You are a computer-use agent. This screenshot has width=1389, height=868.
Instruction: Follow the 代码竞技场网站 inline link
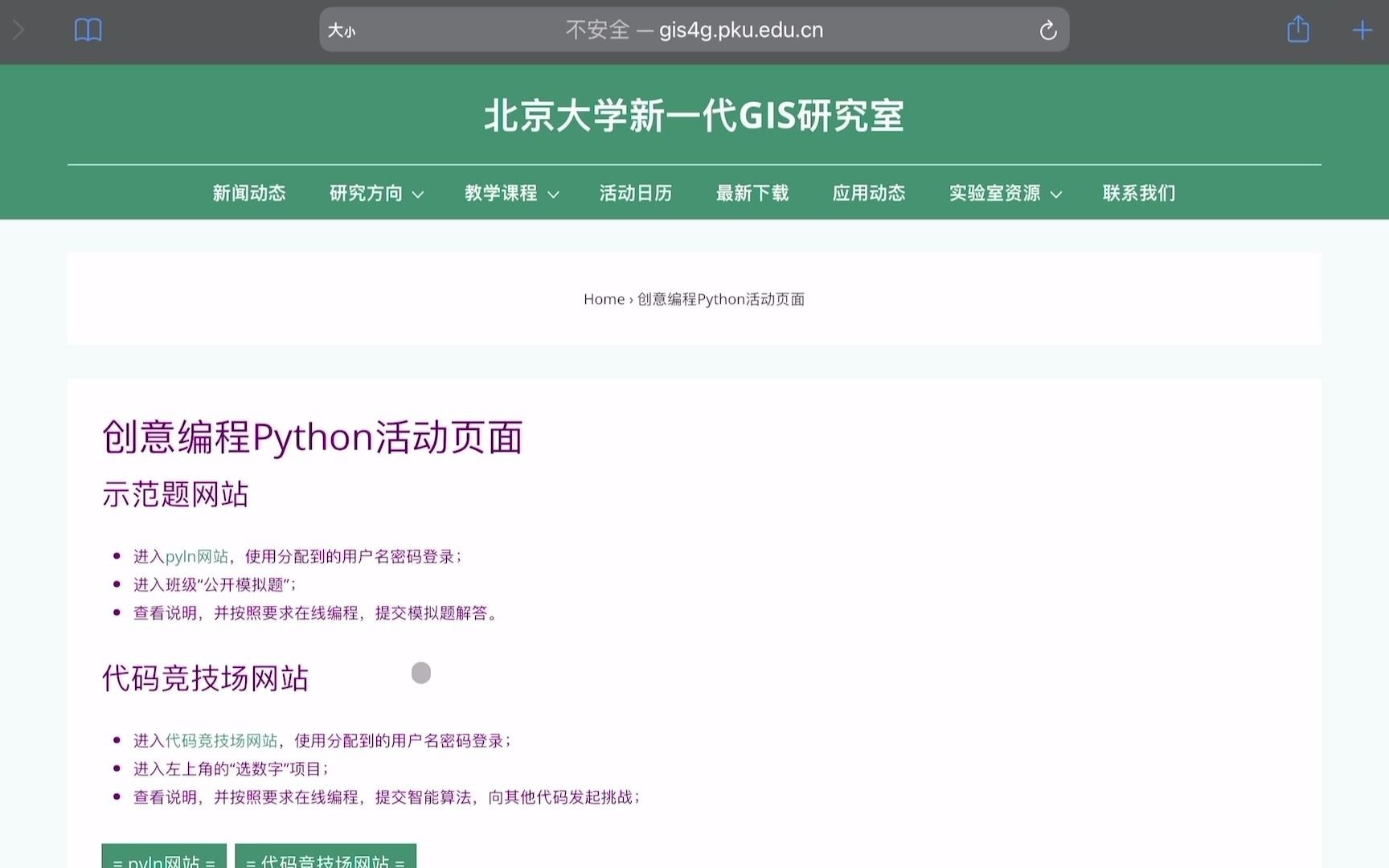222,740
